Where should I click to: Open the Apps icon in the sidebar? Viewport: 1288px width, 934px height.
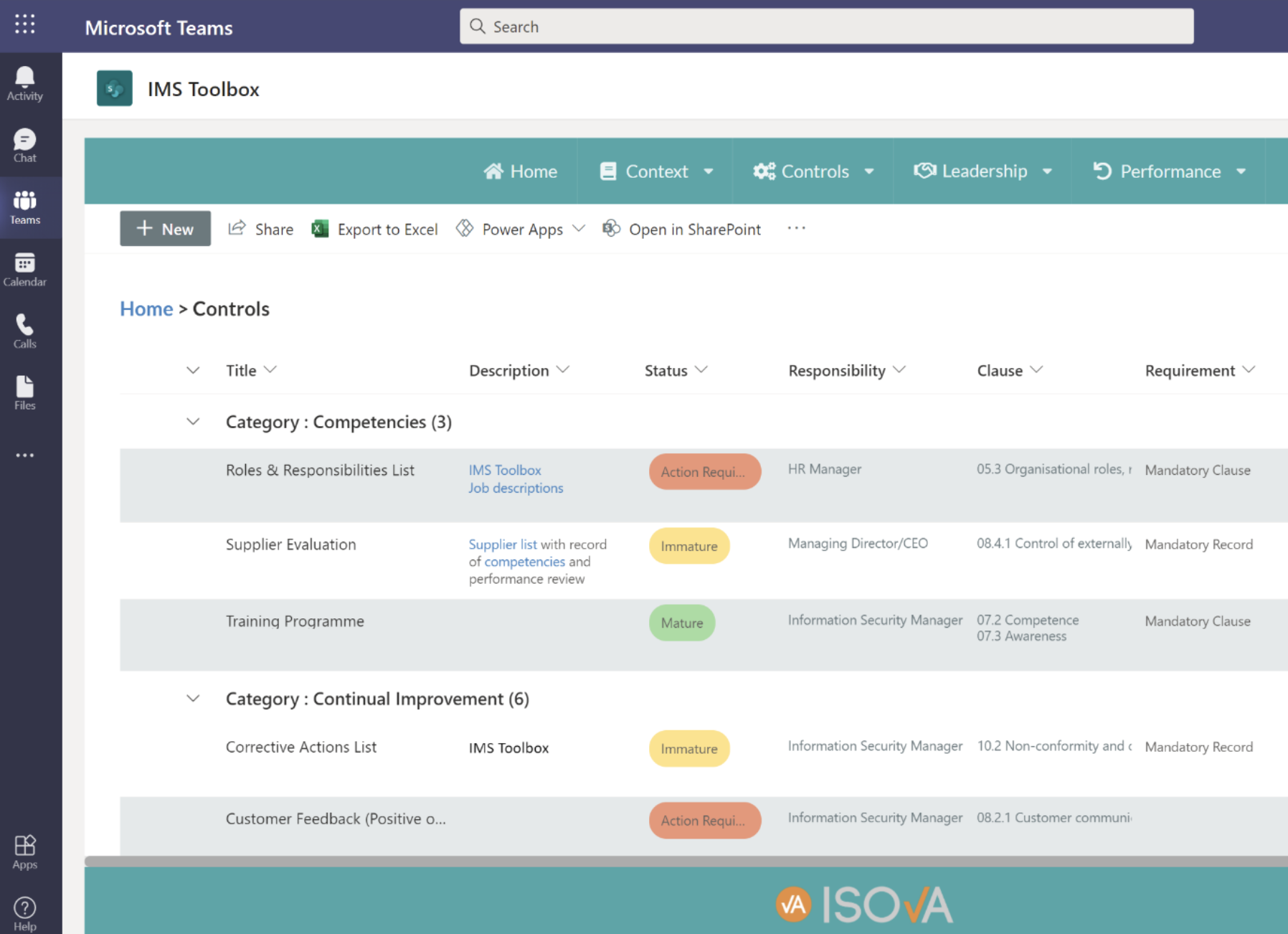pos(24,851)
